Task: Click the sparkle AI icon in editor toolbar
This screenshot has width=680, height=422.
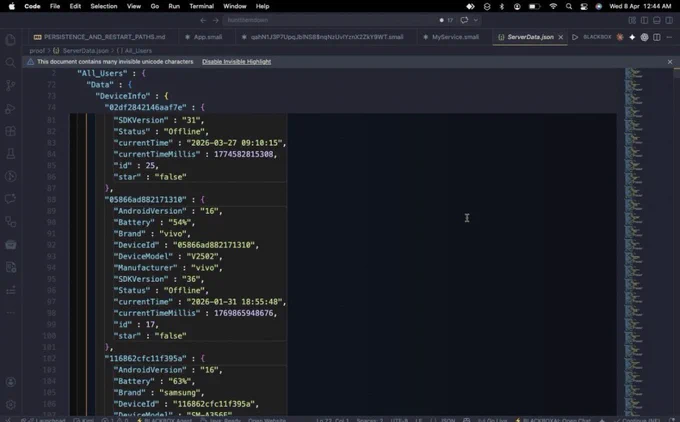Action: point(632,37)
